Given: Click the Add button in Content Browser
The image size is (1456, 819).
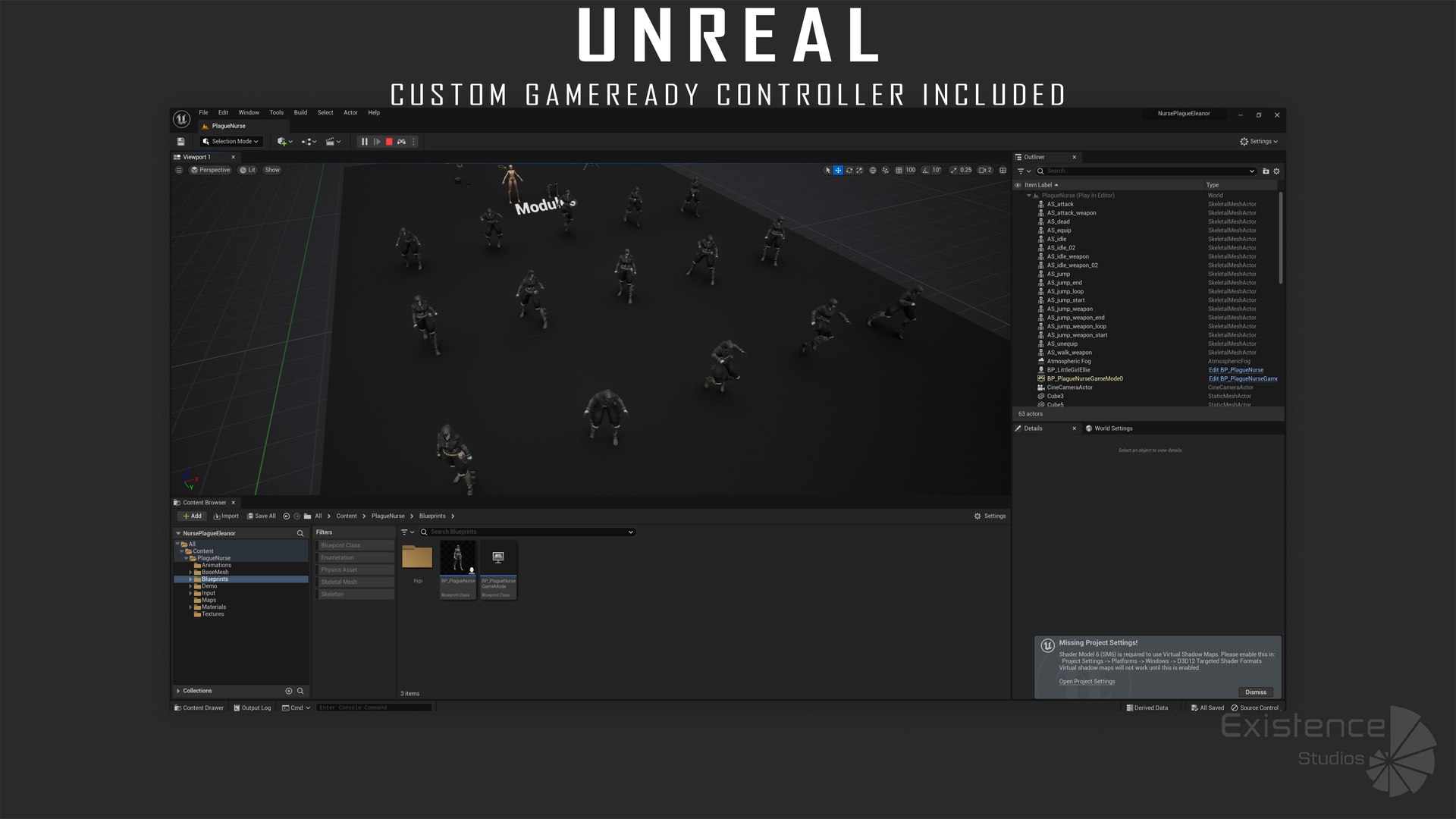Looking at the screenshot, I should click(x=192, y=516).
